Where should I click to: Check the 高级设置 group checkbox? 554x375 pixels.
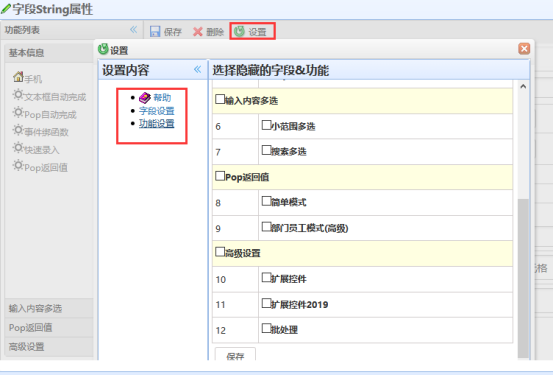tap(220, 252)
